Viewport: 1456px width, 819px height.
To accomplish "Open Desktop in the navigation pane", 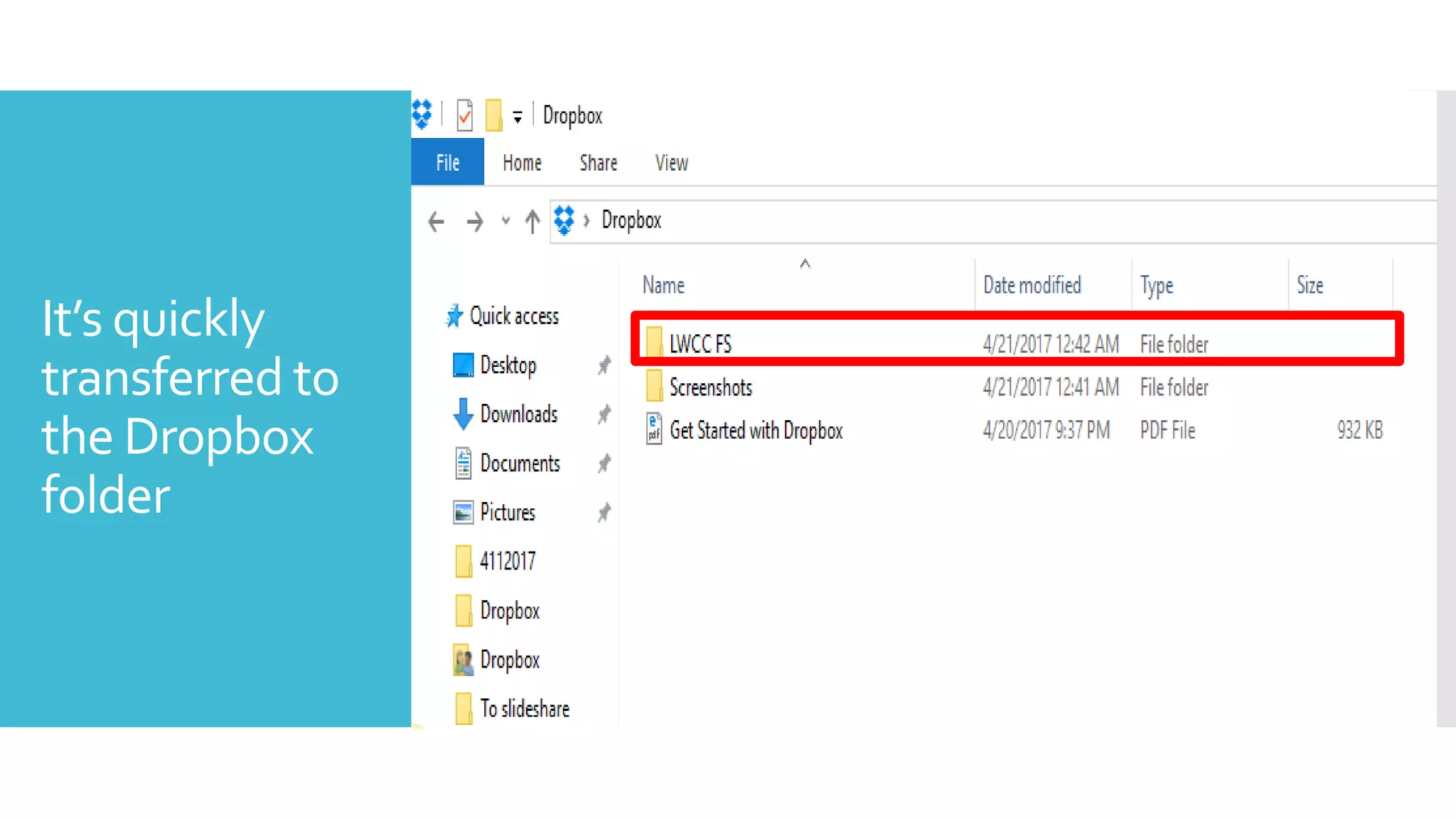I will pos(508,365).
